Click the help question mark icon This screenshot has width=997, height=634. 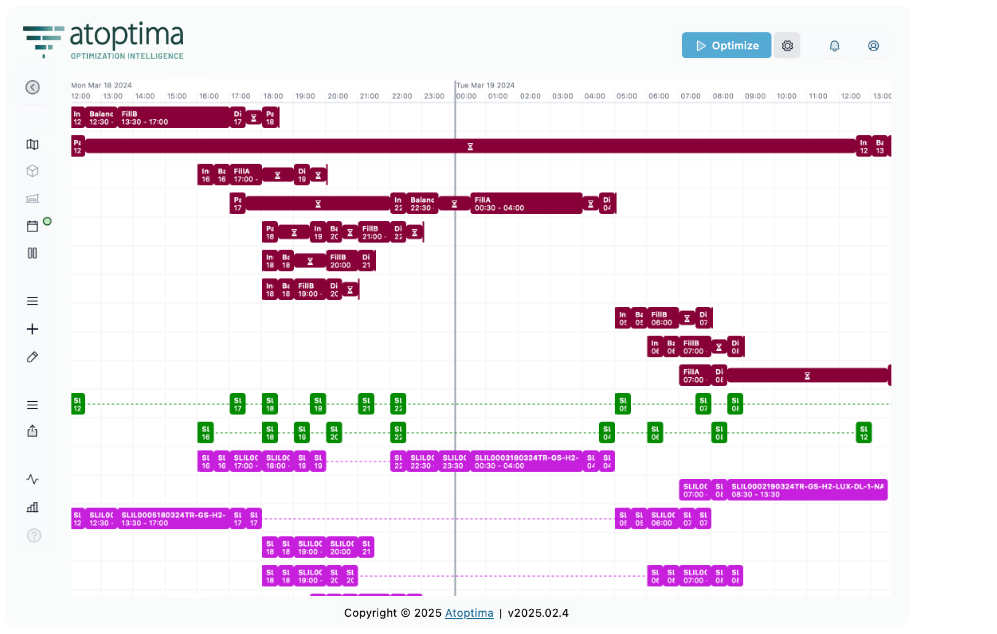tap(33, 535)
